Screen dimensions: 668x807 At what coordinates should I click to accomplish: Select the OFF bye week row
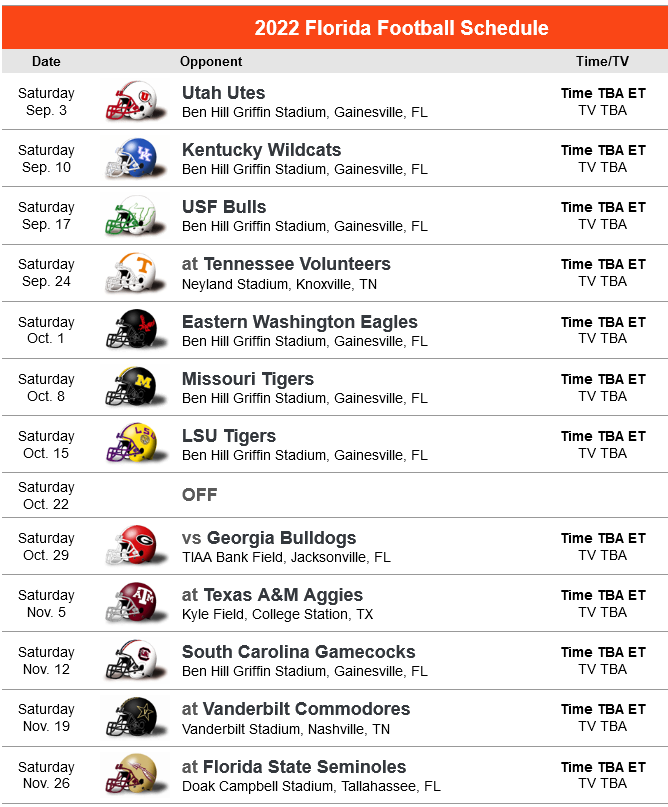click(x=335, y=495)
